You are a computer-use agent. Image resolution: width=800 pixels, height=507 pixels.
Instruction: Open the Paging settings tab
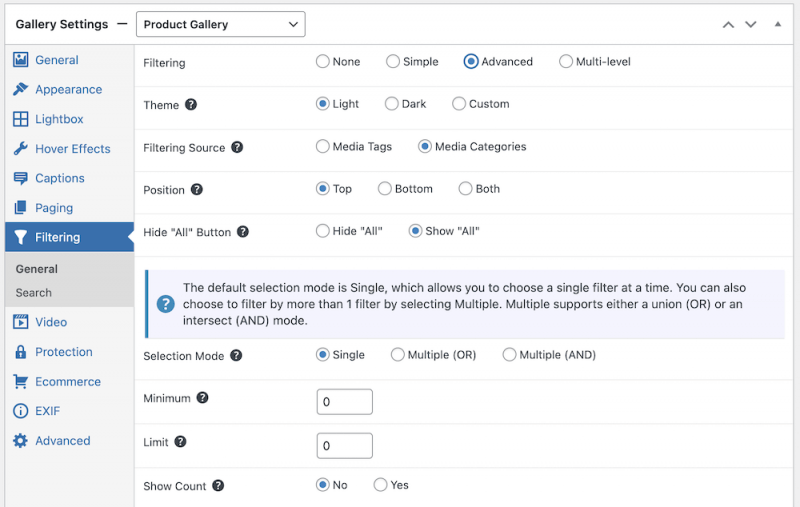pyautogui.click(x=54, y=208)
